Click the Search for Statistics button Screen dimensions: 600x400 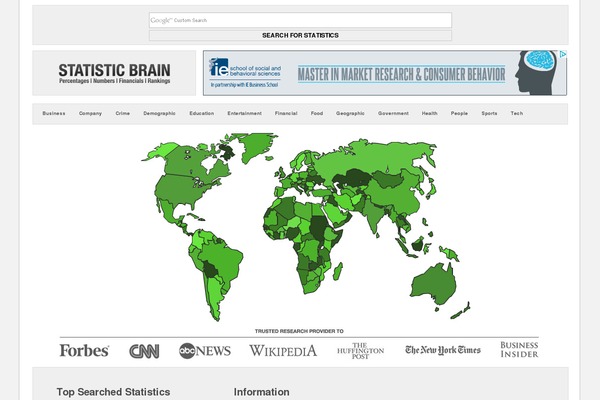(x=300, y=35)
